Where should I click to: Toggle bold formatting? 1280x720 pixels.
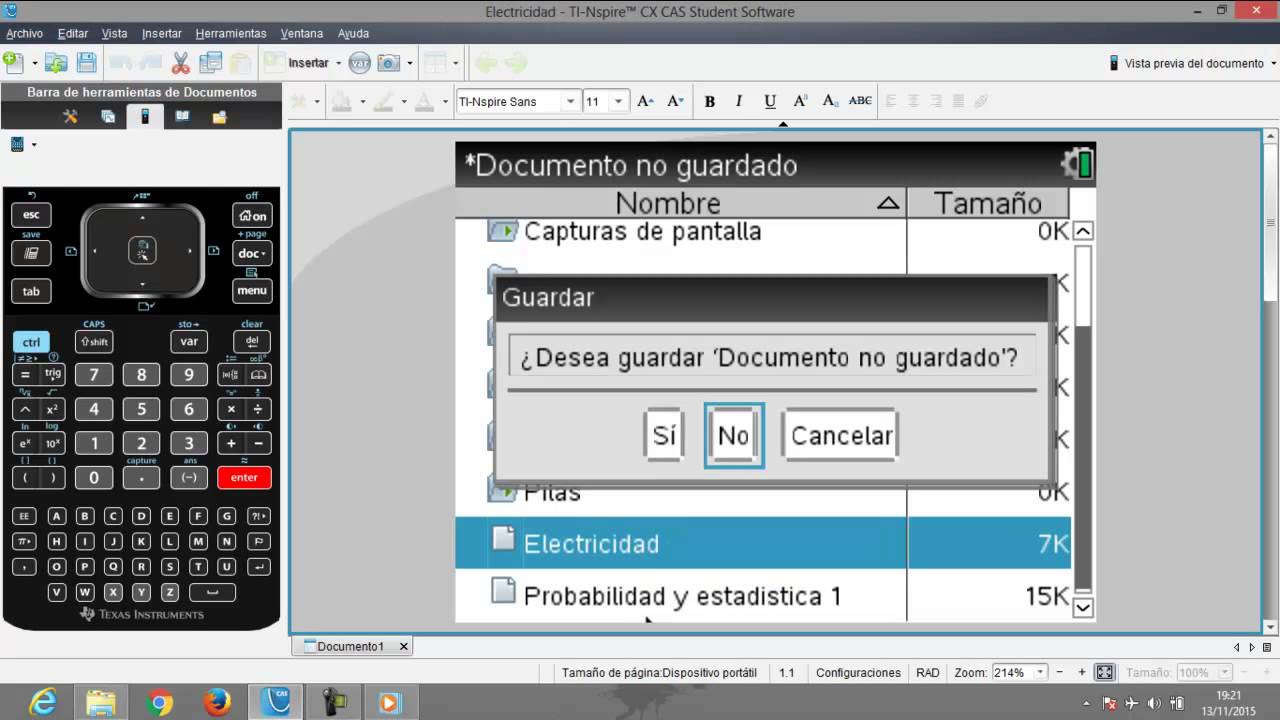tap(710, 101)
